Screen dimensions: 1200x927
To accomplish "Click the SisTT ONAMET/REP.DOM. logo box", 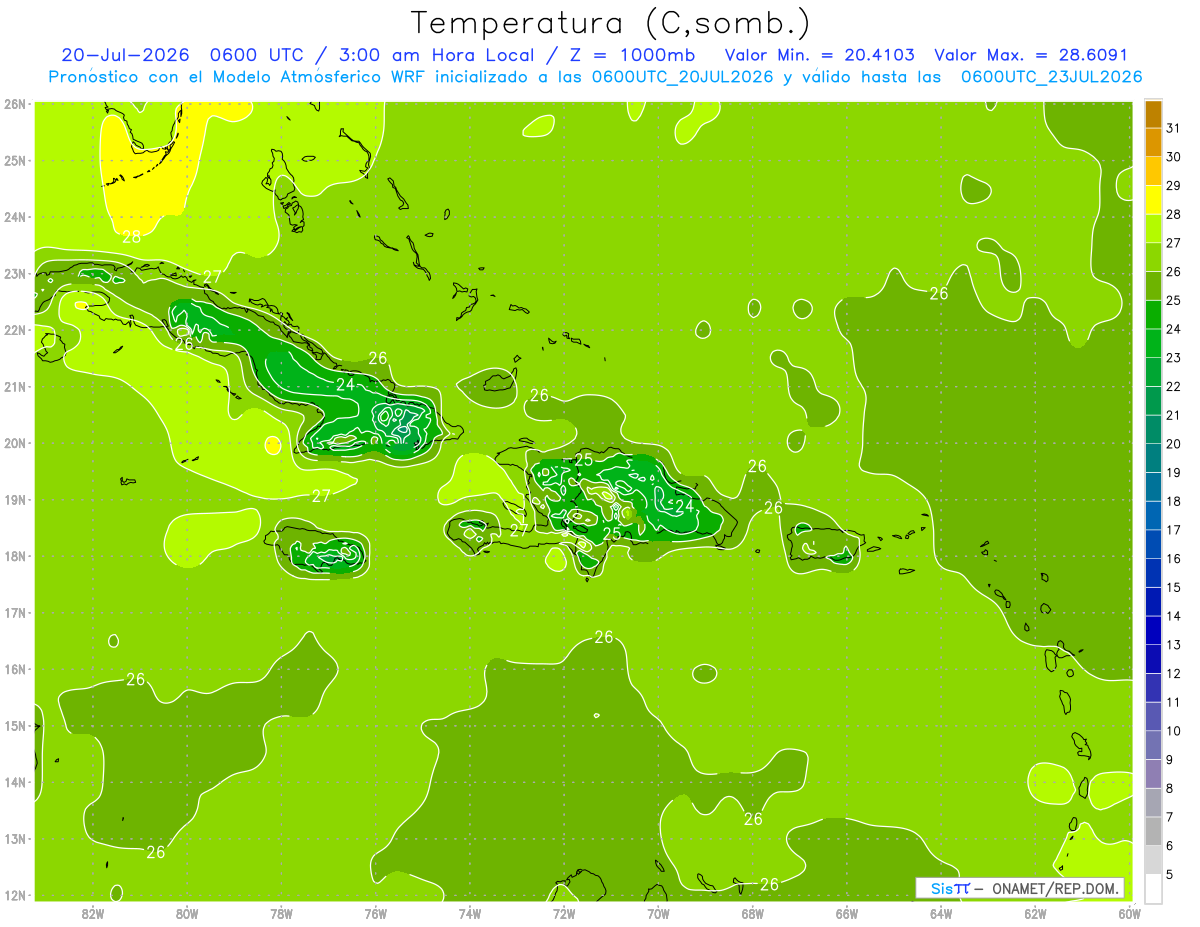I will (x=1020, y=888).
